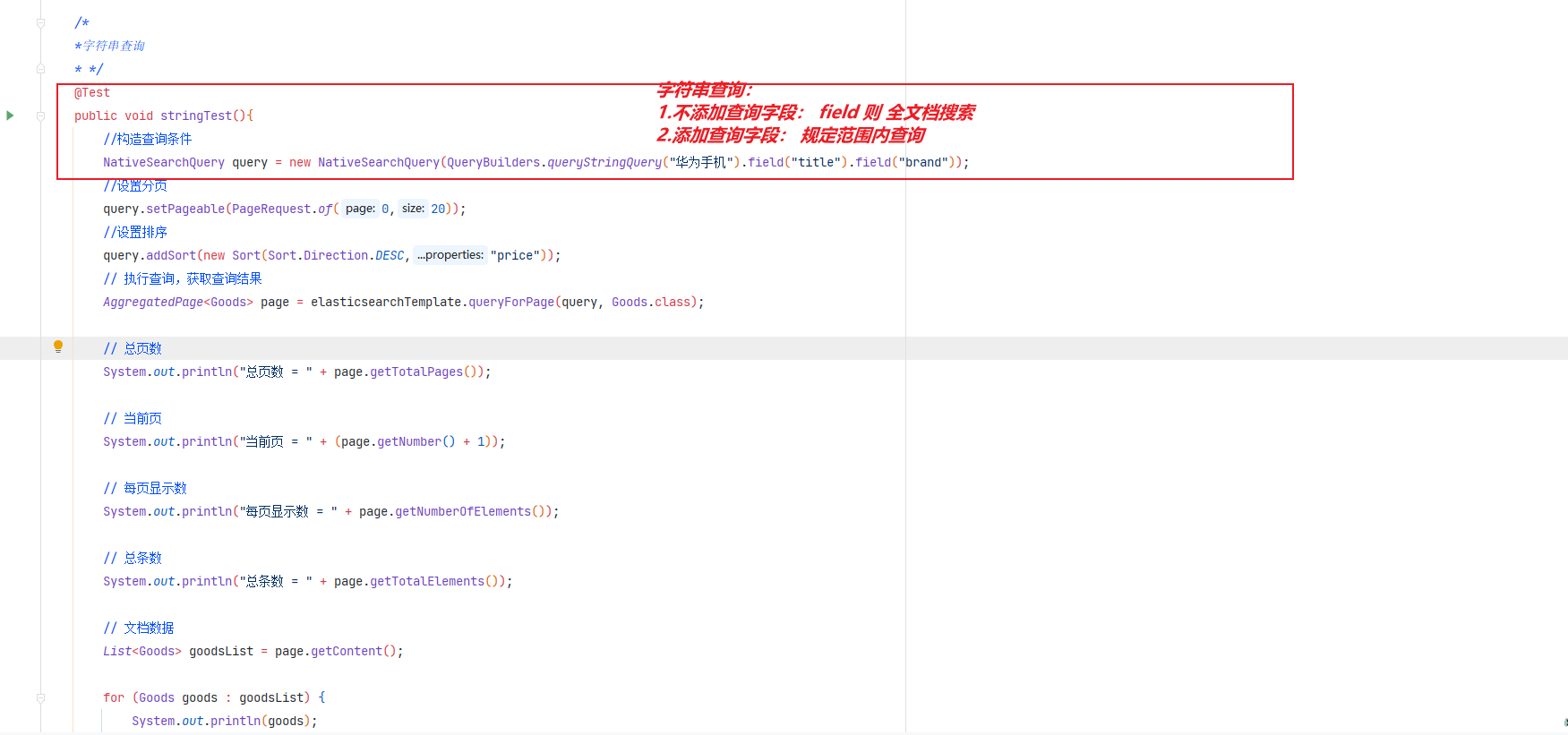Image resolution: width=1568 pixels, height=735 pixels.
Task: Collapse the block comment at its opening line
Action: 40,22
